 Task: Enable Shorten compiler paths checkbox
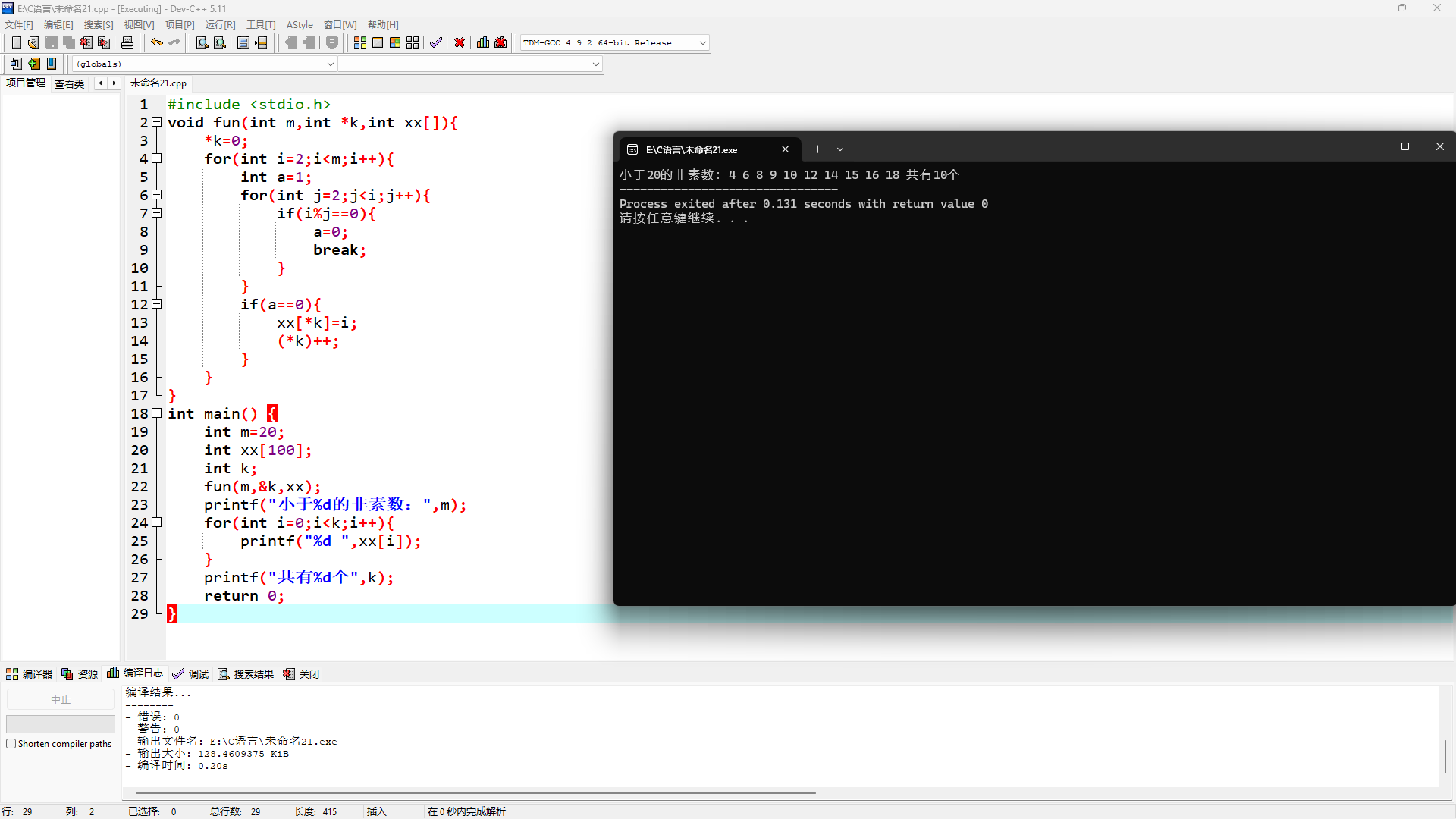pos(11,744)
